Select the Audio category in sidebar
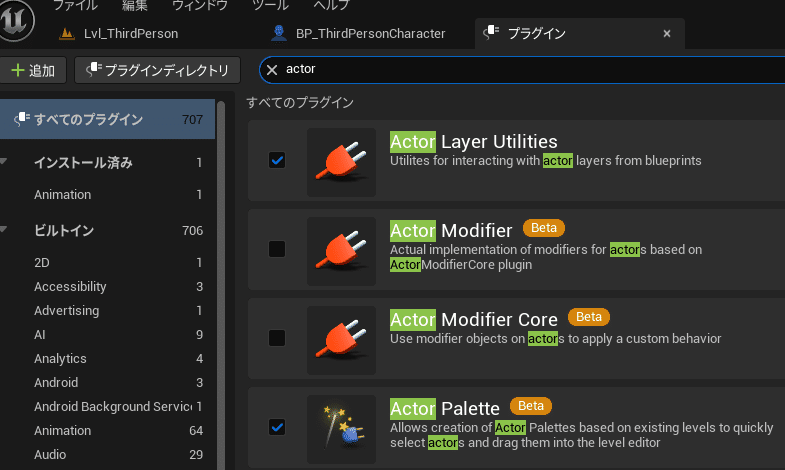The image size is (785, 470). [118, 454]
